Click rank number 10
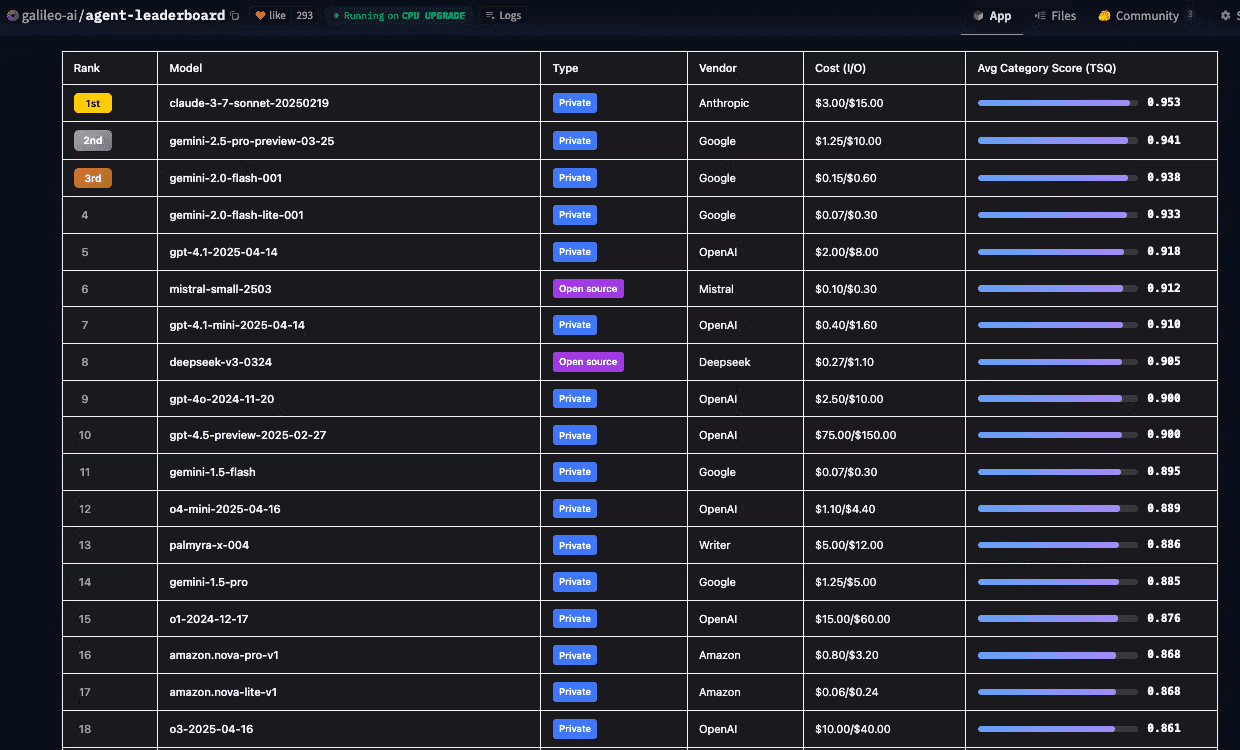This screenshot has width=1240, height=750. [85, 435]
